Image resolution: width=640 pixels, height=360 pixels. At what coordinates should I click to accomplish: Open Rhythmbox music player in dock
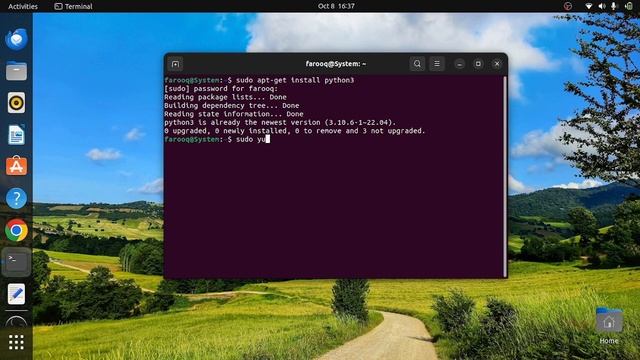tap(16, 102)
